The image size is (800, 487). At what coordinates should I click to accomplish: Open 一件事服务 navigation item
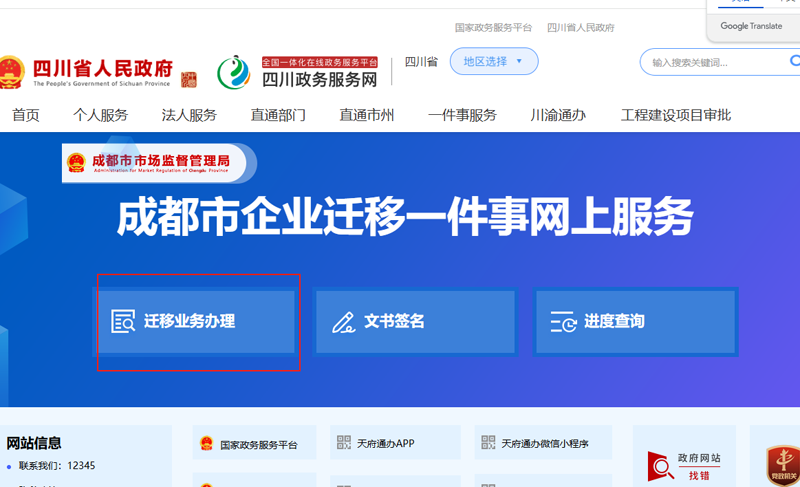click(x=462, y=115)
